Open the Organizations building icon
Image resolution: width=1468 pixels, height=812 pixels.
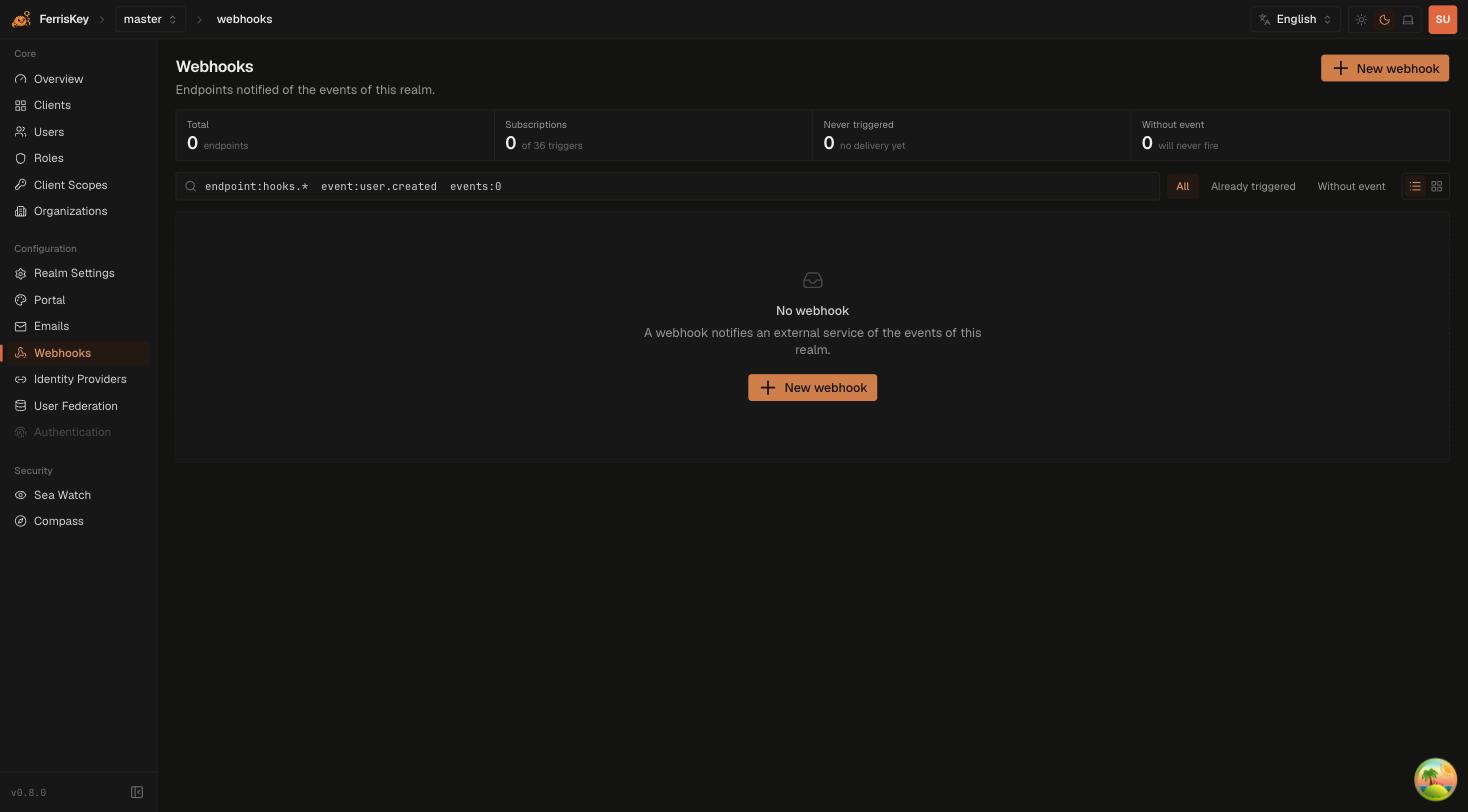point(20,211)
